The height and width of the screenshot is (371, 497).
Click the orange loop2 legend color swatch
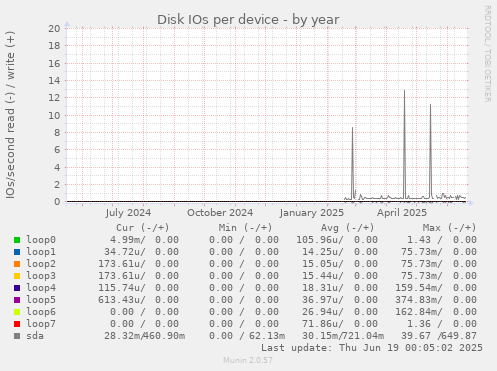coord(17,264)
